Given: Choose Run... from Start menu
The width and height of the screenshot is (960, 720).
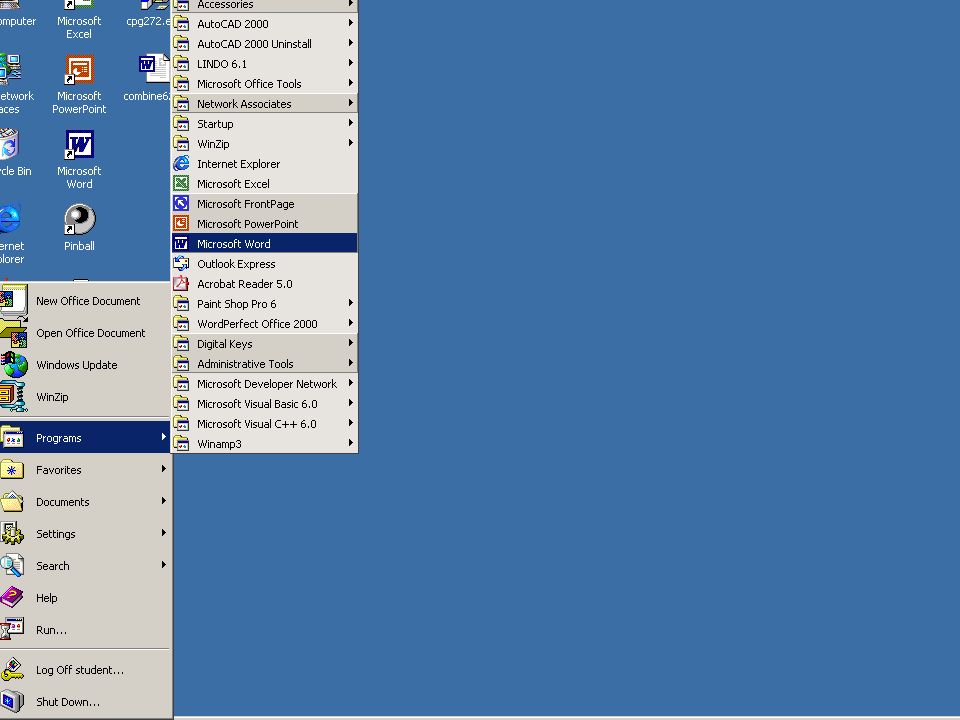Looking at the screenshot, I should pyautogui.click(x=85, y=629).
